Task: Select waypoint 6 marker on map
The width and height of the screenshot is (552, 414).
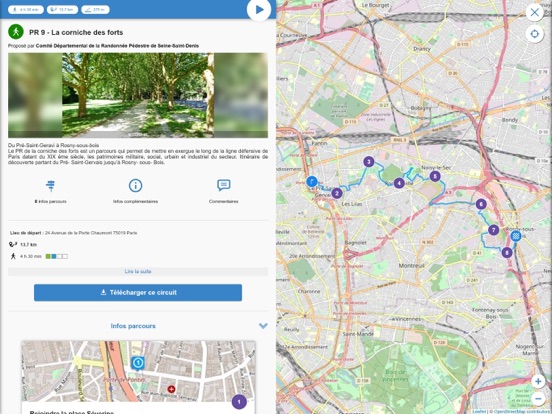Action: click(481, 204)
